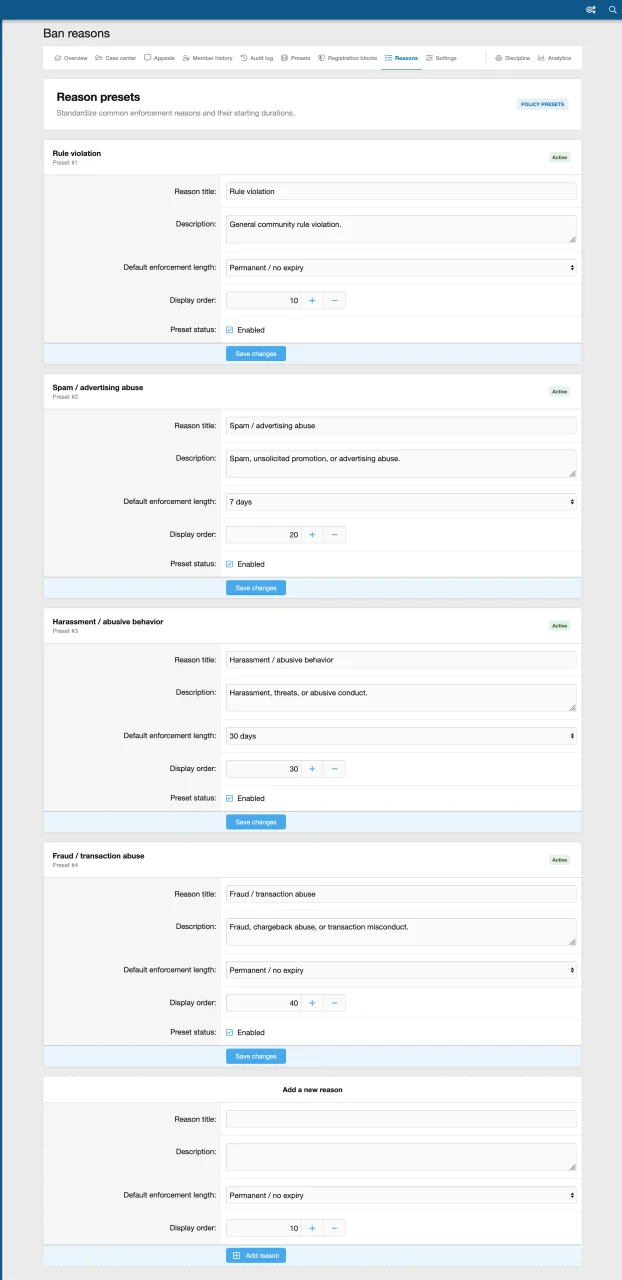
Task: Open enforcement length dropdown for Fraud preset
Action: (x=401, y=969)
